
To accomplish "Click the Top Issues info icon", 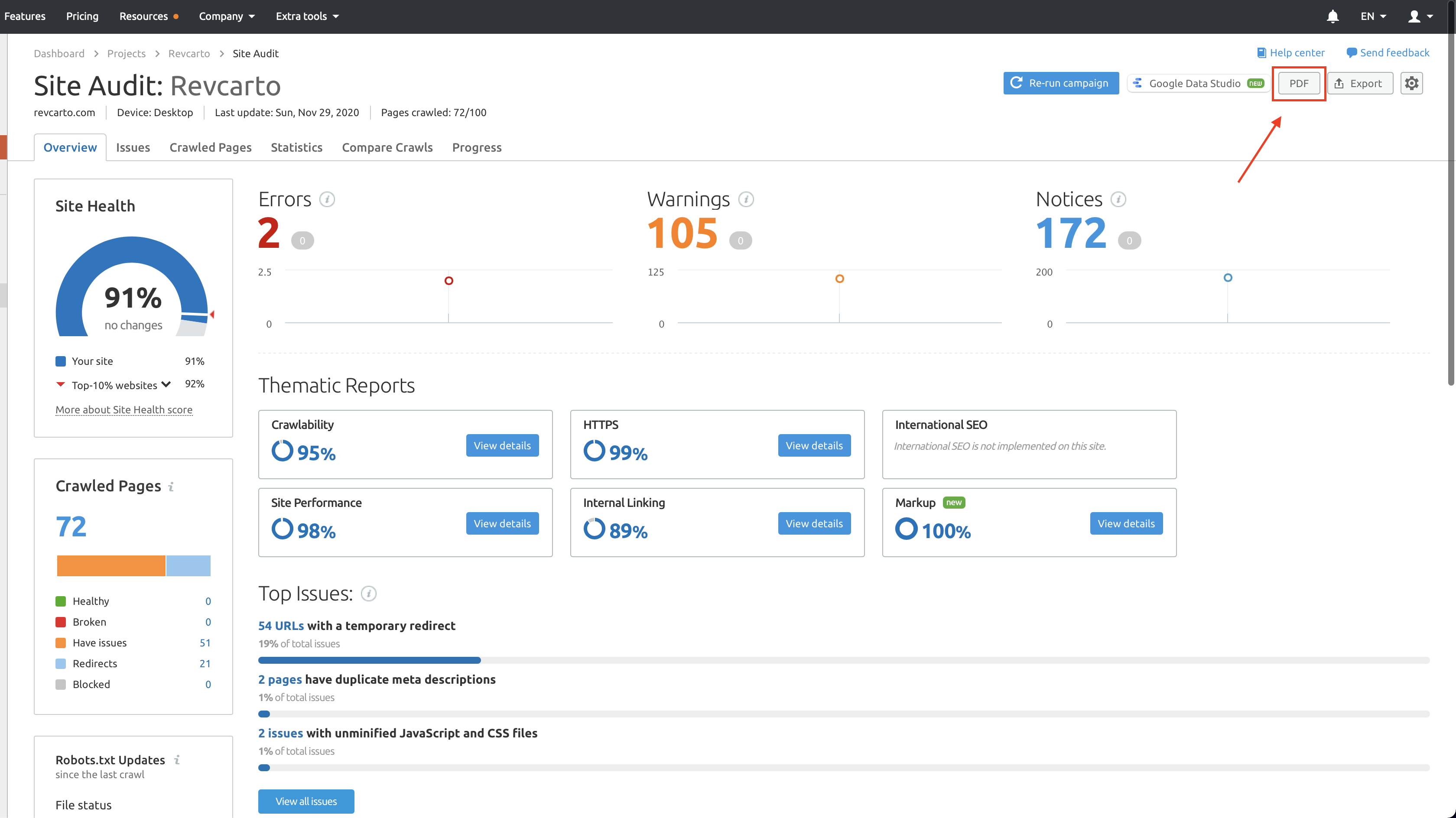I will [x=368, y=594].
